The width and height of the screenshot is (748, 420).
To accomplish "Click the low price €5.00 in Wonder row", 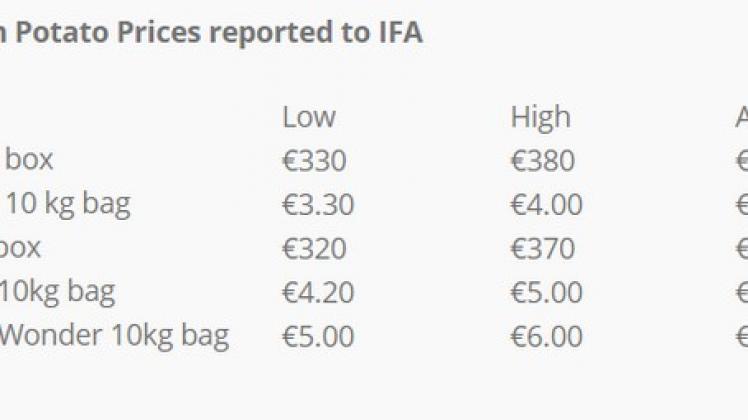I will click(318, 336).
